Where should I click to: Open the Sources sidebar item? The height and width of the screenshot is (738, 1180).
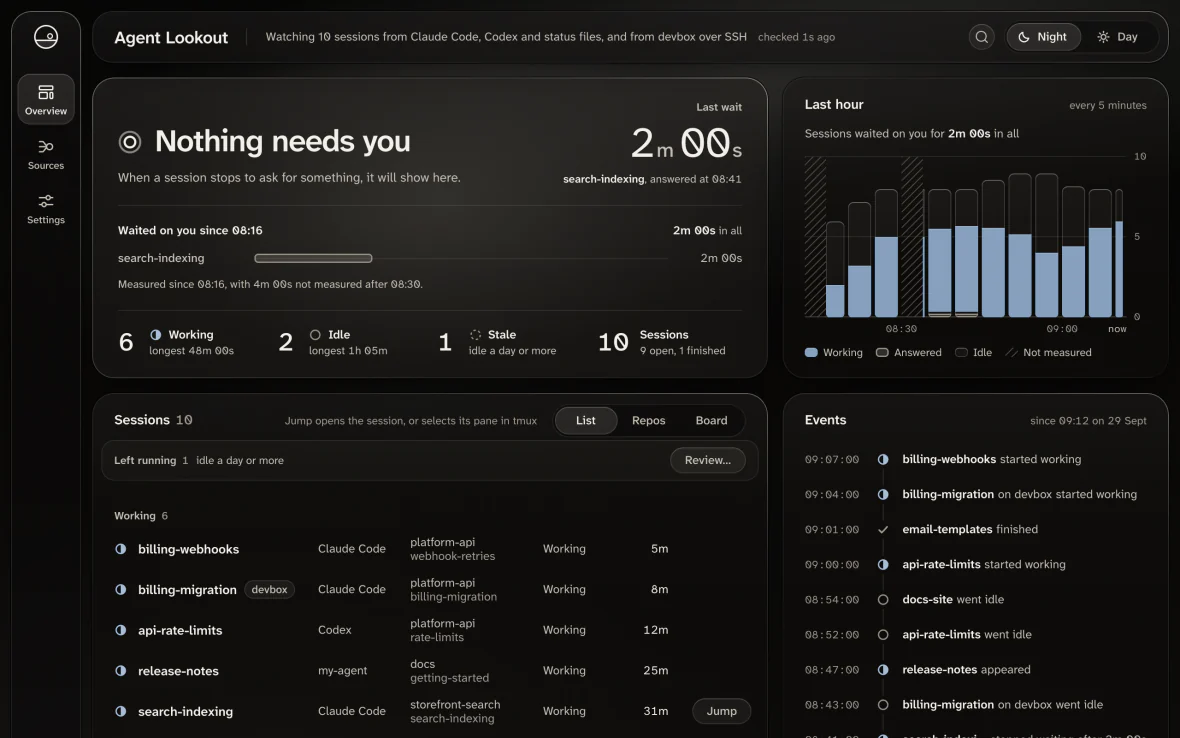[x=46, y=154]
